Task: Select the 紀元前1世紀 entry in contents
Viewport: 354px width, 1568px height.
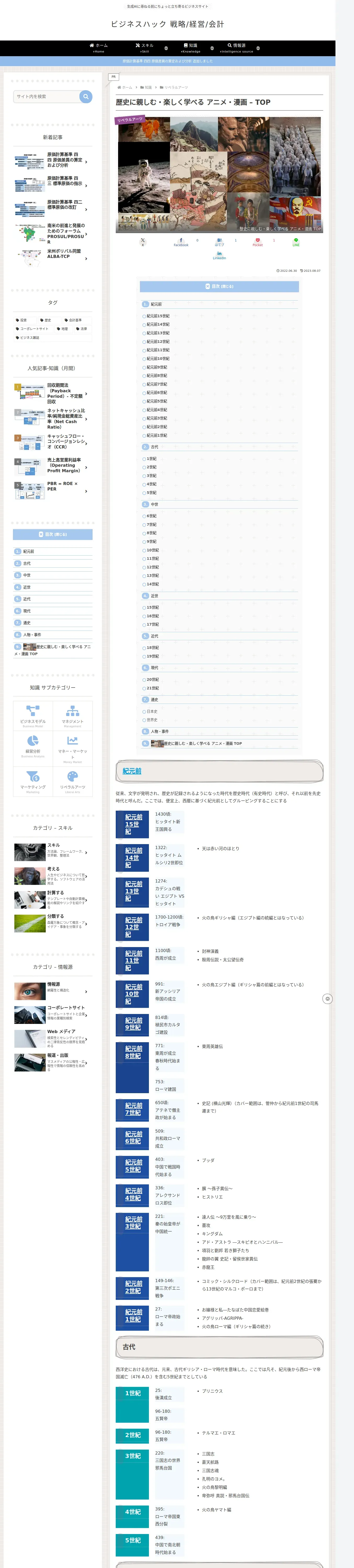Action: (x=157, y=435)
